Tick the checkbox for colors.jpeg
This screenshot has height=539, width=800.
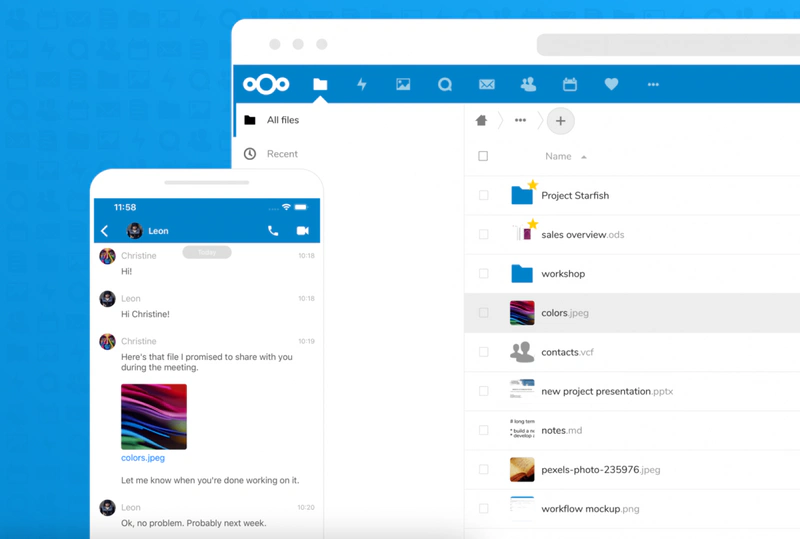tap(484, 312)
